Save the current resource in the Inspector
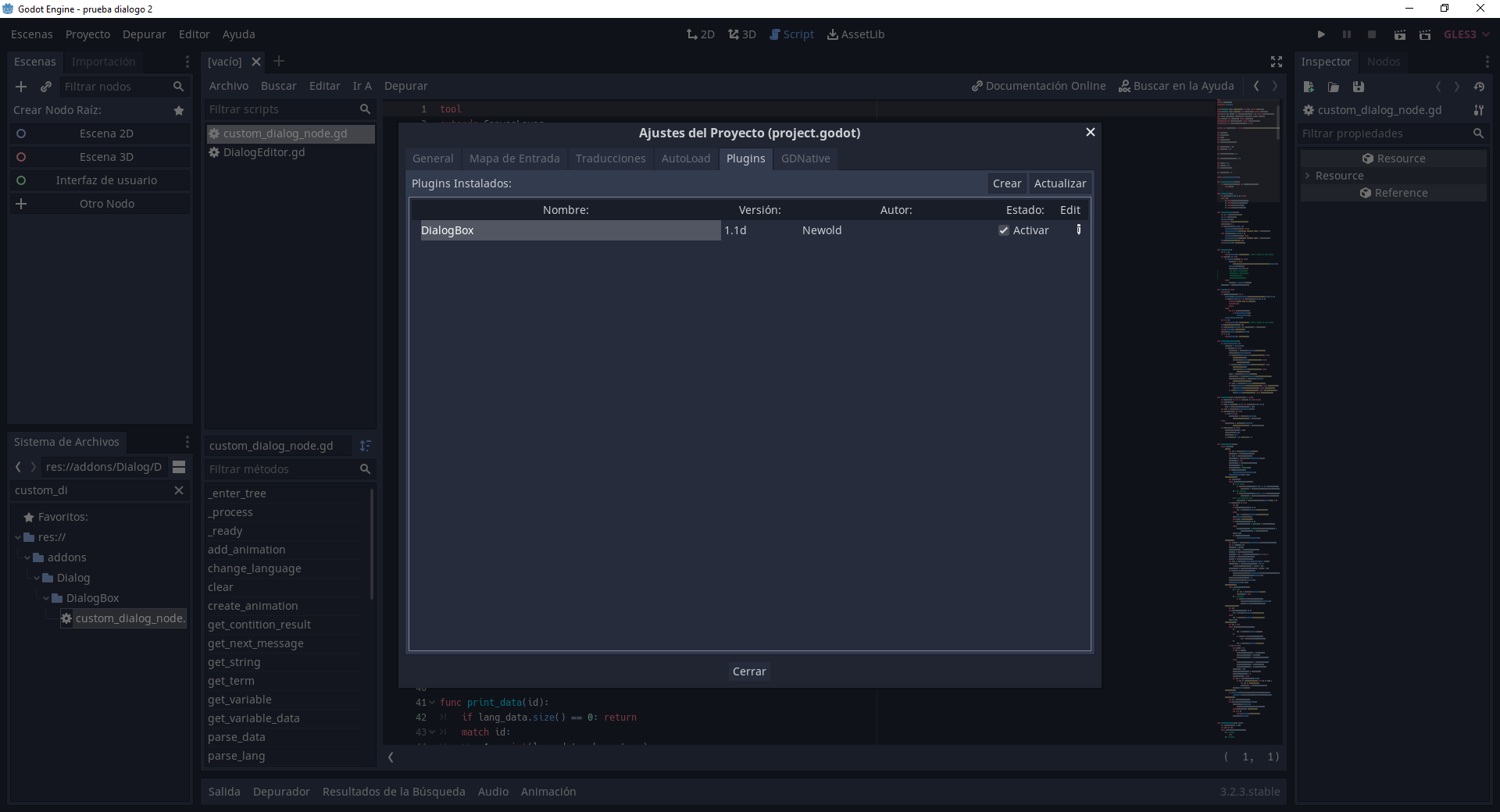1500x812 pixels. [1359, 87]
